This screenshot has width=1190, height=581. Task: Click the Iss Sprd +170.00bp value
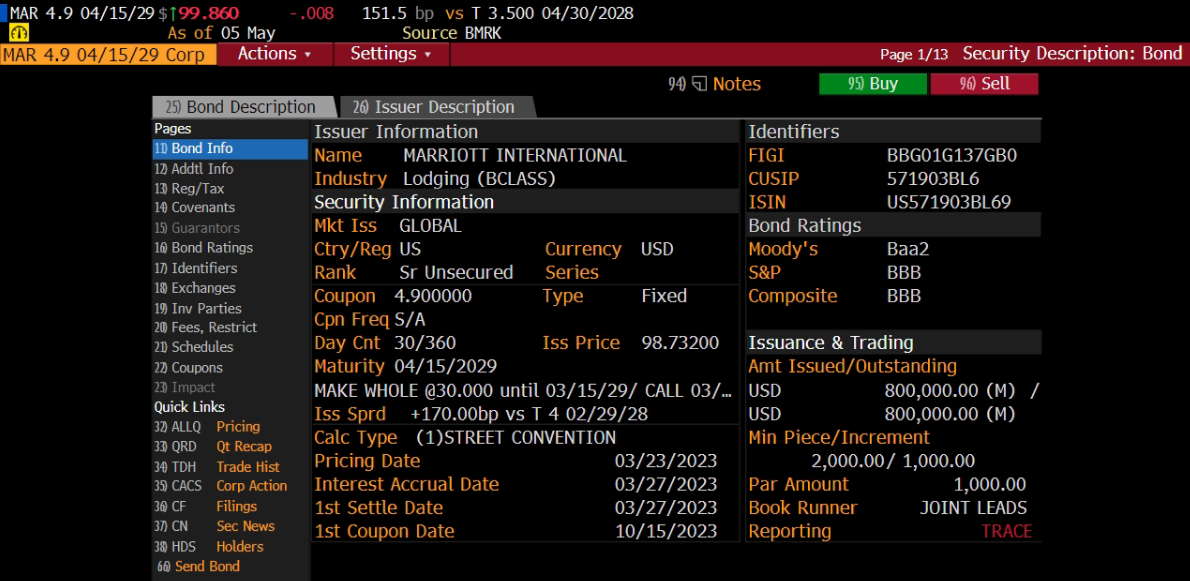pyautogui.click(x=529, y=414)
